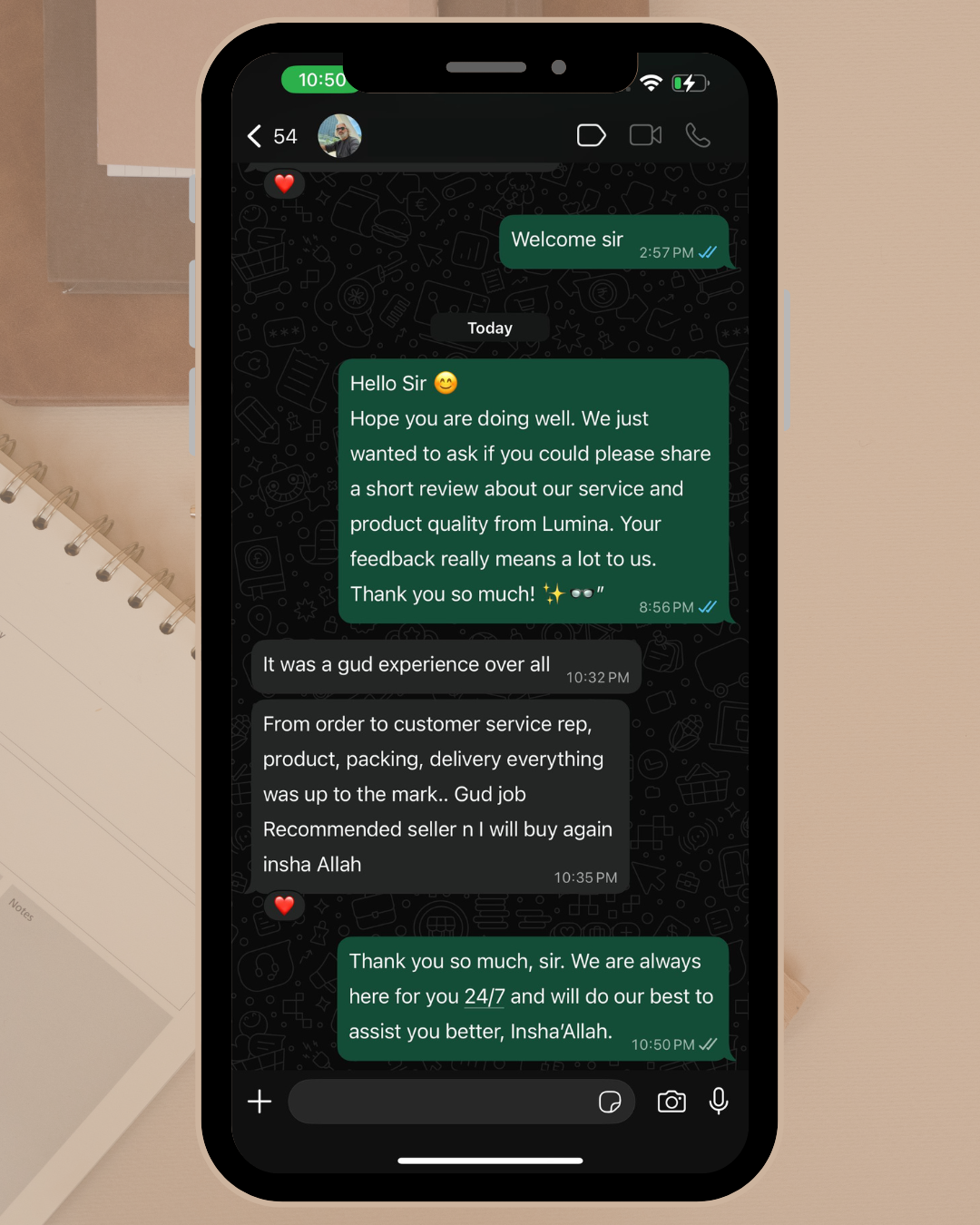This screenshot has width=980, height=1225.
Task: Tap the Wi-Fi status icon
Action: pos(651,83)
